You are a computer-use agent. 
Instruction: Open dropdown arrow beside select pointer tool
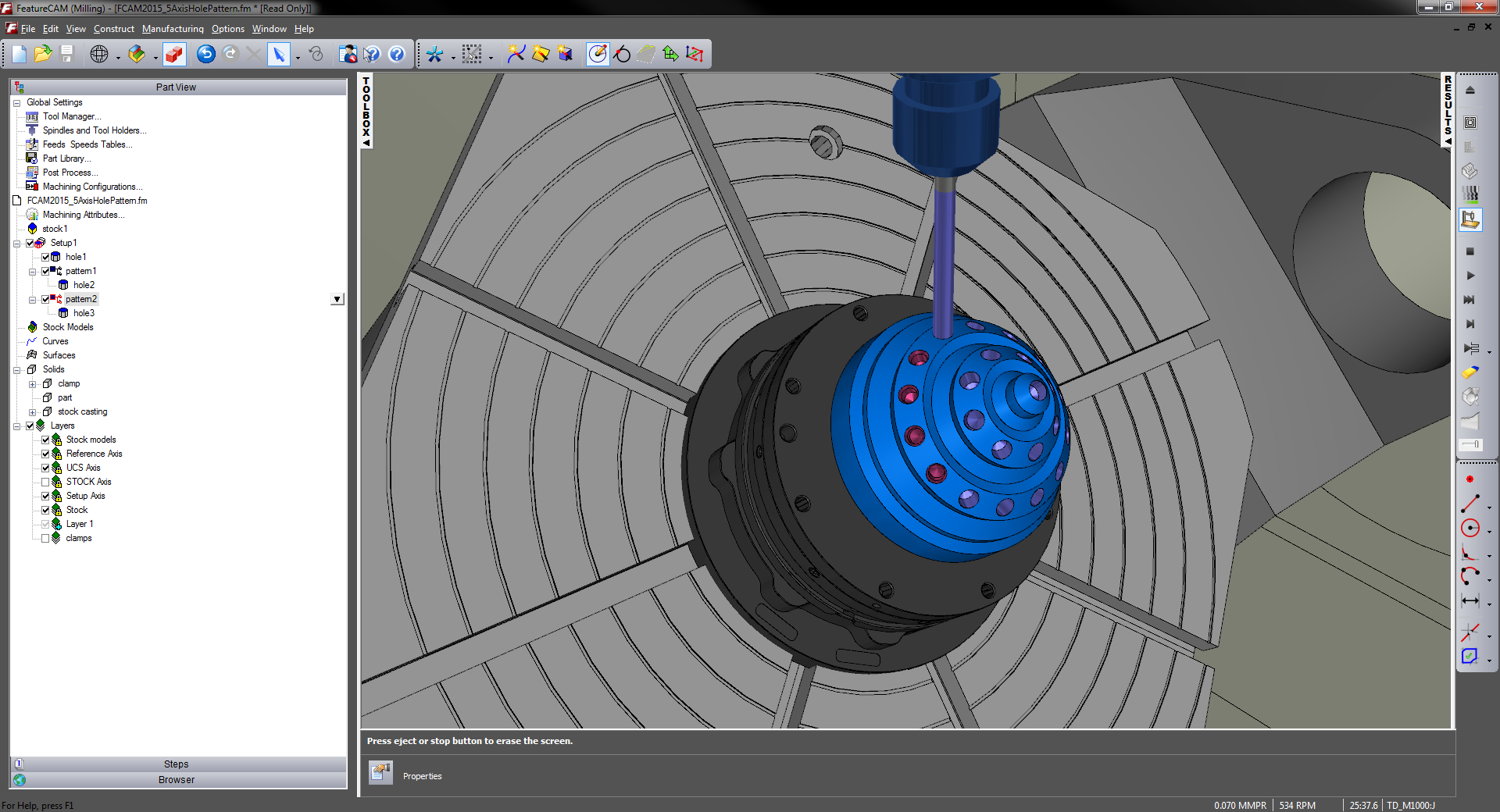(x=298, y=57)
